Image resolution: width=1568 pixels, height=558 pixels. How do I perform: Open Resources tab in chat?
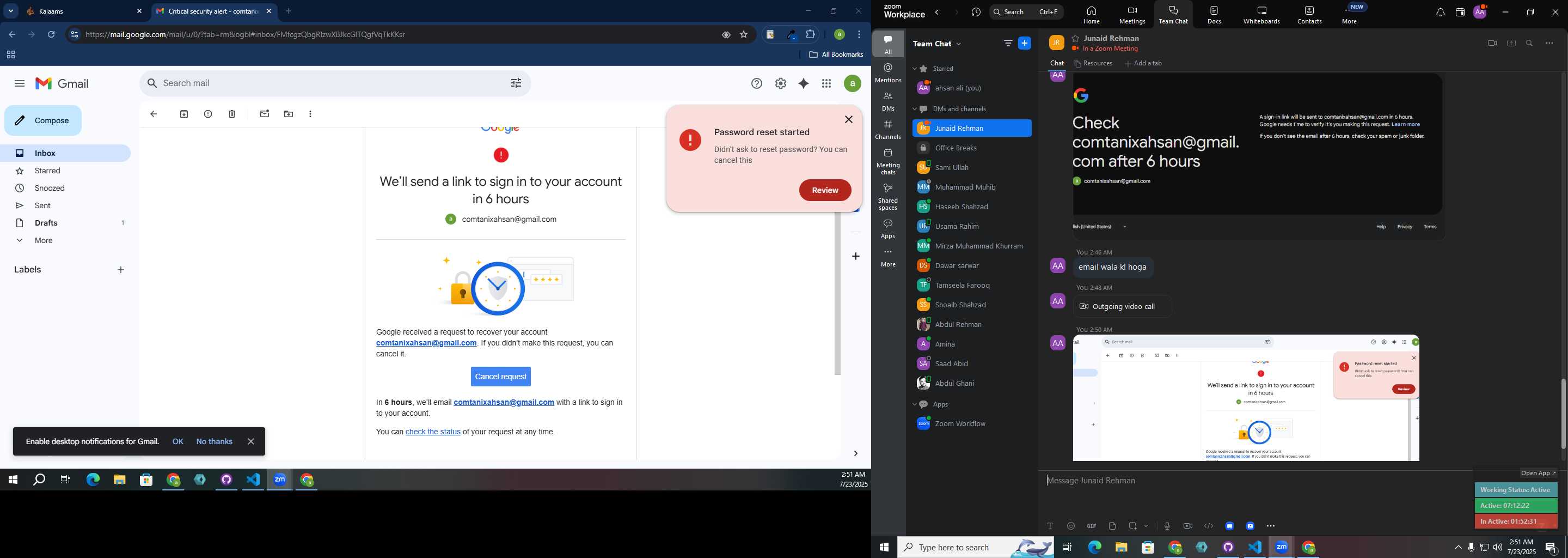click(1093, 63)
